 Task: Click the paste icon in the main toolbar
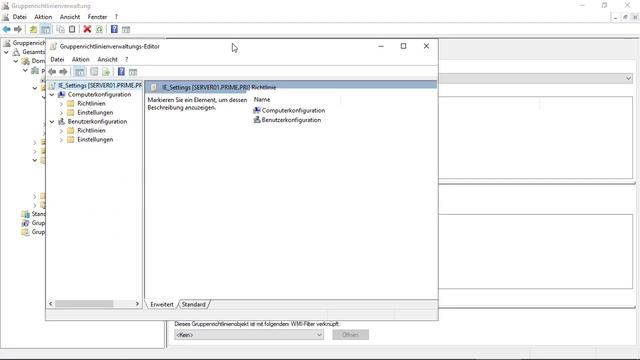(x=72, y=29)
